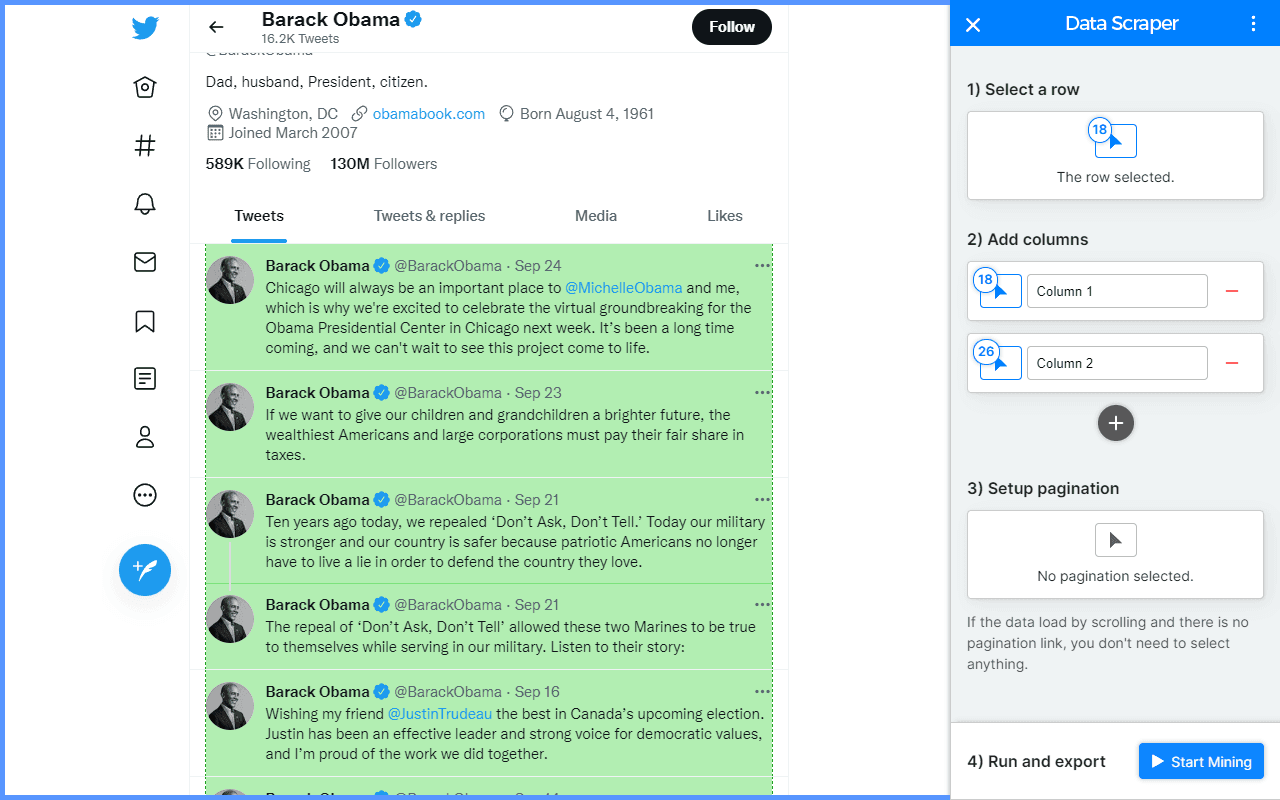The image size is (1280, 800).
Task: Follow Barack Obama
Action: 731,27
